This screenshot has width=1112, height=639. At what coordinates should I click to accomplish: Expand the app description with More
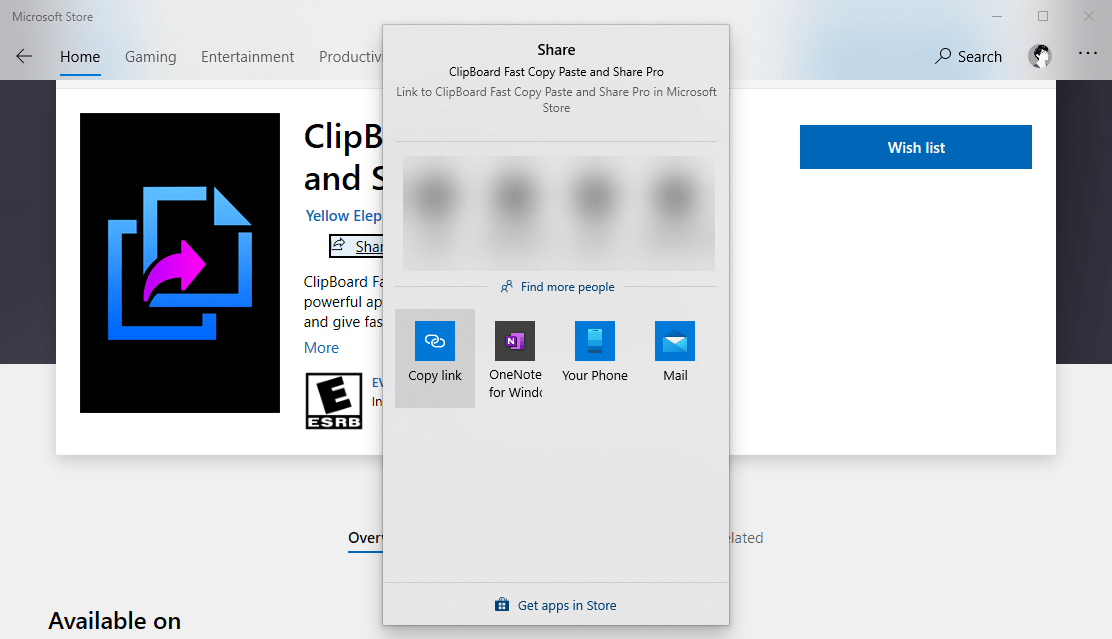[x=321, y=347]
